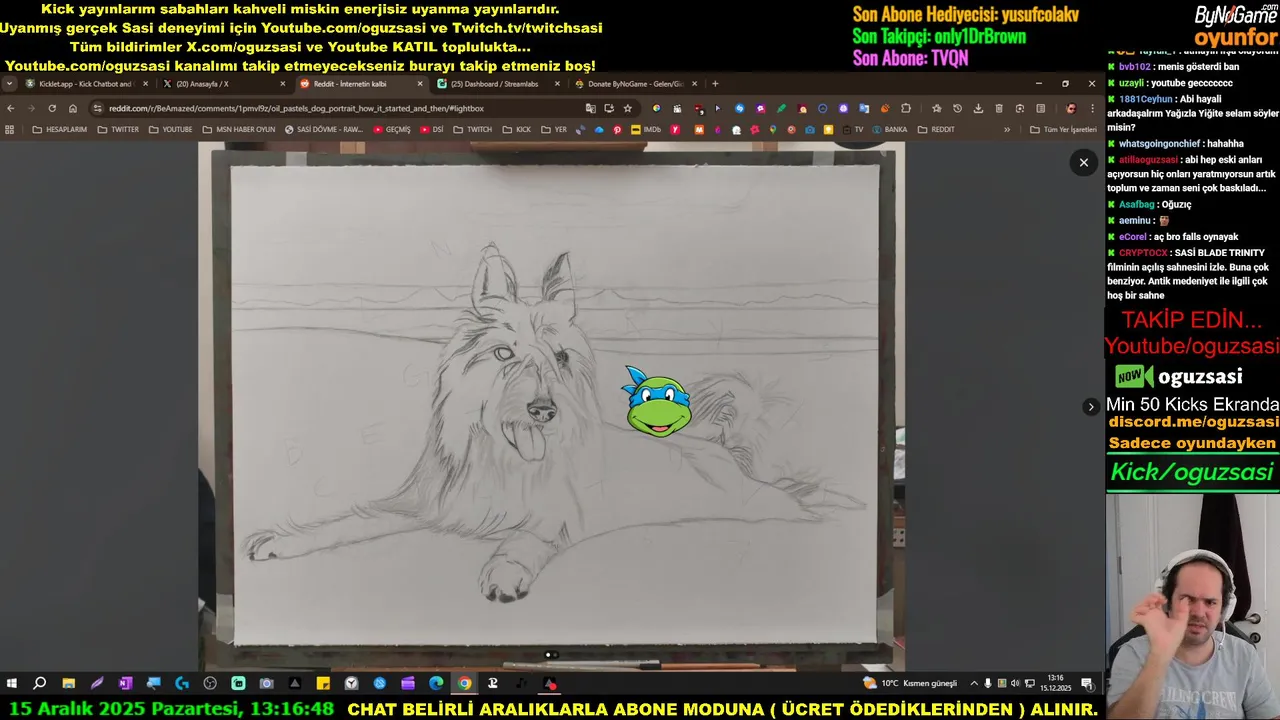Go to next image with right arrow
The image size is (1280, 720).
pyautogui.click(x=1091, y=406)
